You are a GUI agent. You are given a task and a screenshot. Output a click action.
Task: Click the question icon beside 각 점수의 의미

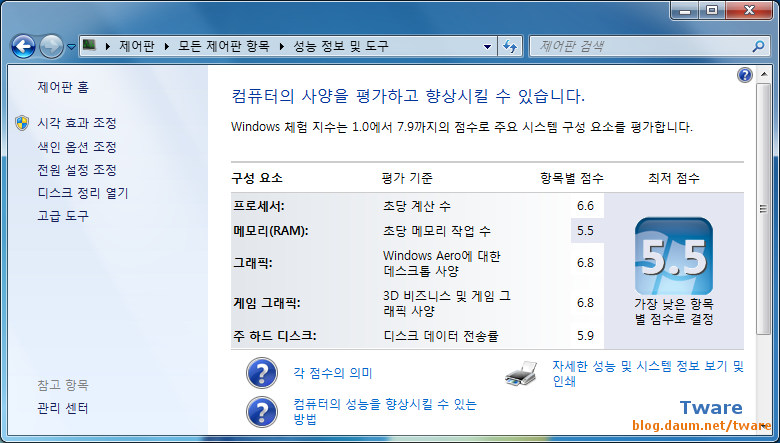click(262, 373)
